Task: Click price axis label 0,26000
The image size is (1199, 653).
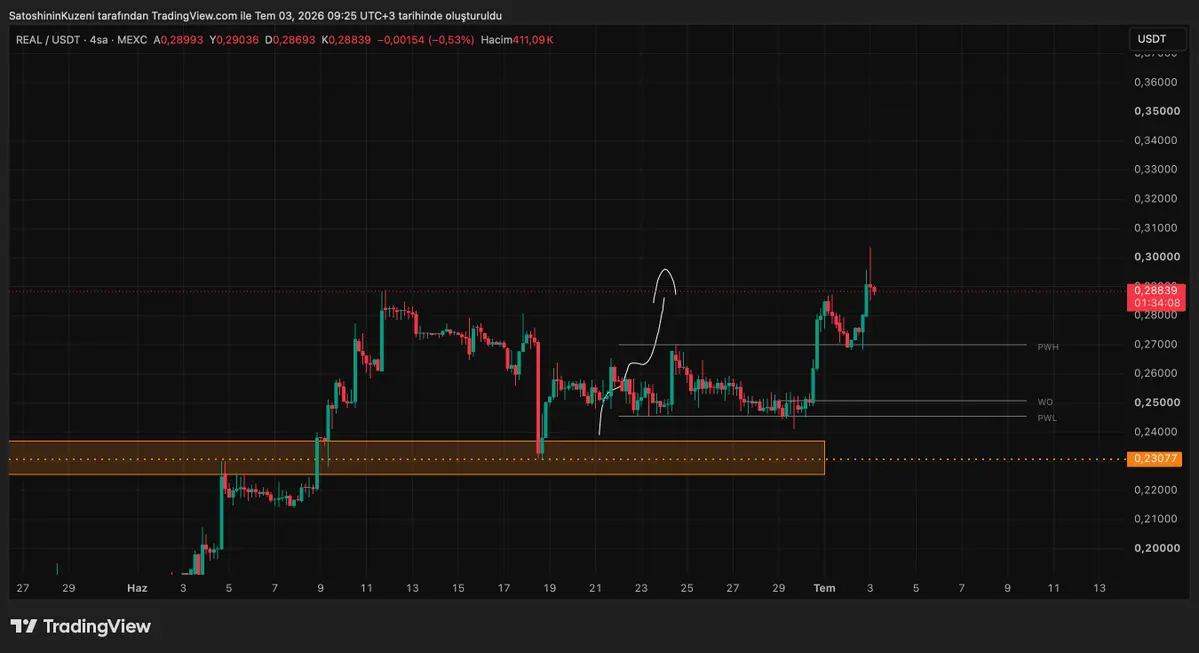Action: coord(1155,373)
